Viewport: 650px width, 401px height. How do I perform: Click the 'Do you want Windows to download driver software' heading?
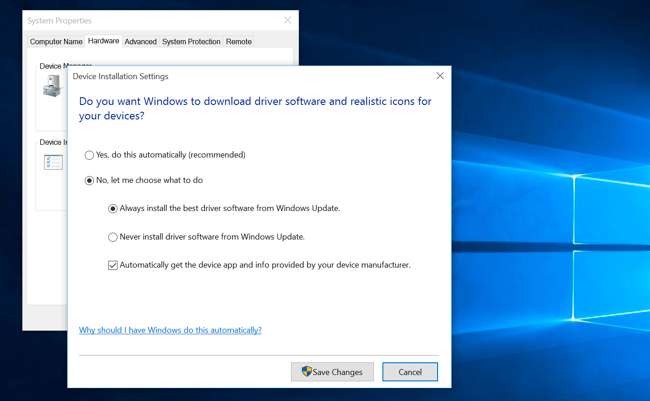[x=255, y=108]
